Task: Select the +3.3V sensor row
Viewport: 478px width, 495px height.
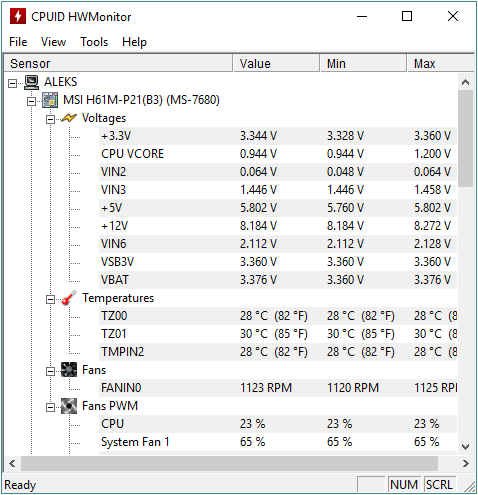Action: (278, 136)
